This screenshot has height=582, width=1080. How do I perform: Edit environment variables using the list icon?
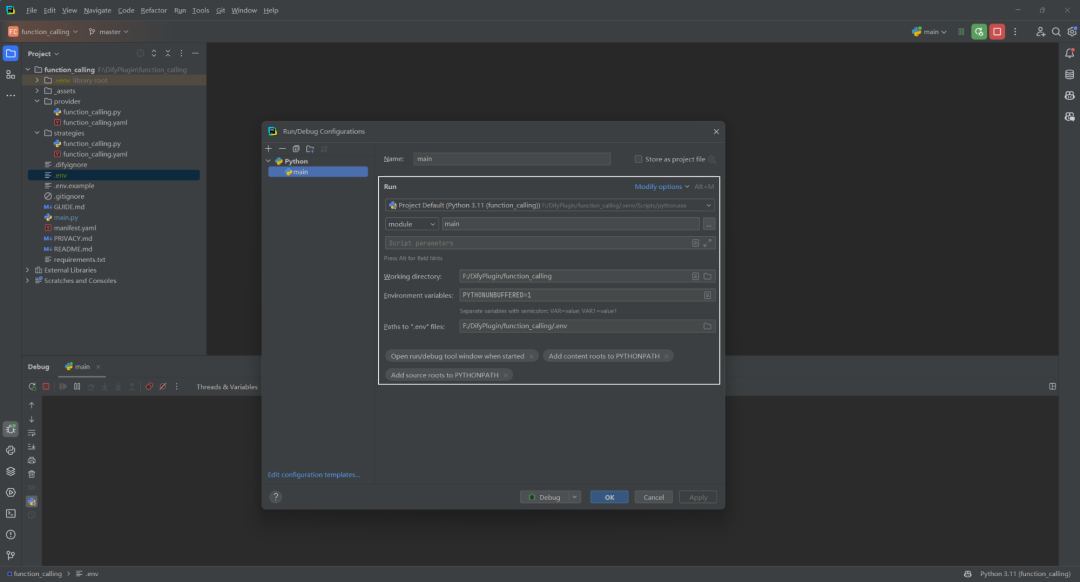click(x=707, y=295)
